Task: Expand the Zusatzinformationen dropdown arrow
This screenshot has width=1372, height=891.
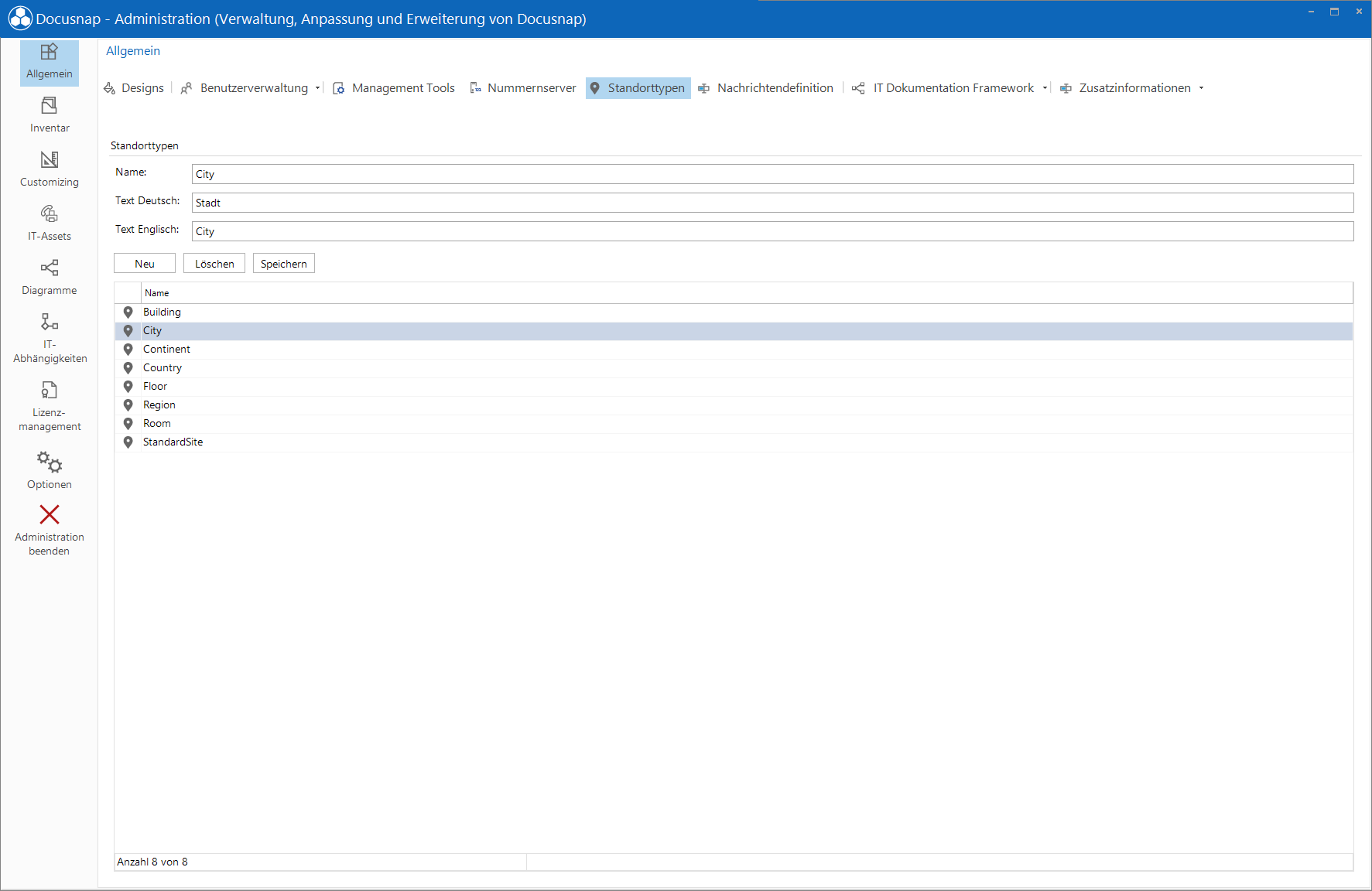Action: 1201,88
